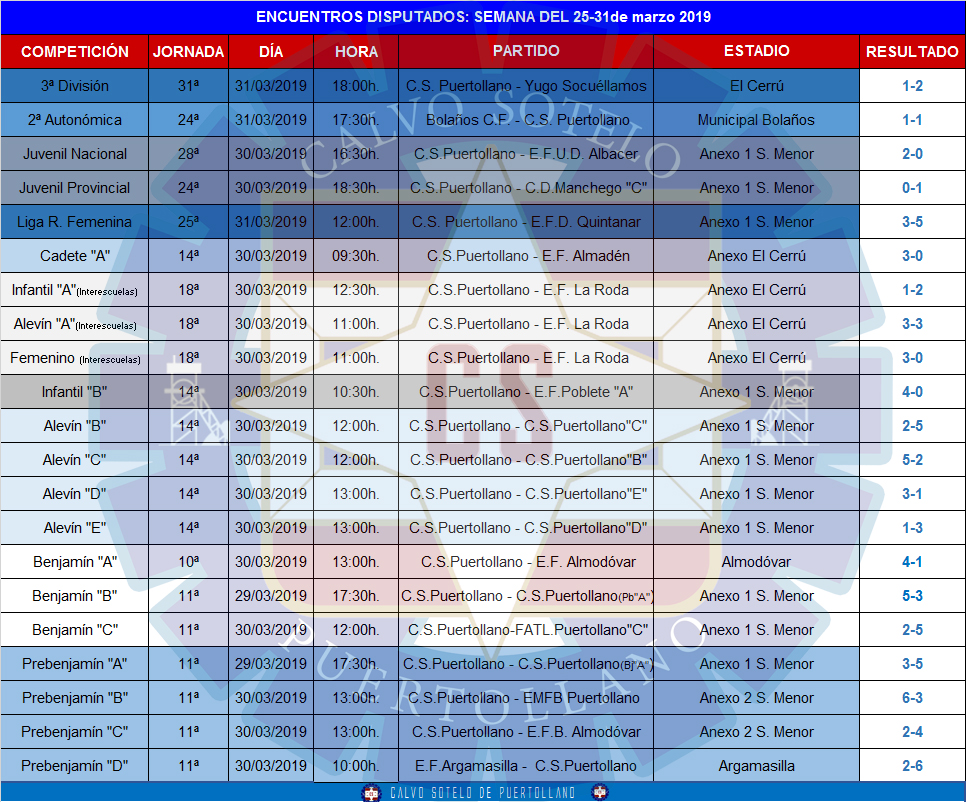The height and width of the screenshot is (802, 966).
Task: Click the DÍA column header
Action: [271, 52]
